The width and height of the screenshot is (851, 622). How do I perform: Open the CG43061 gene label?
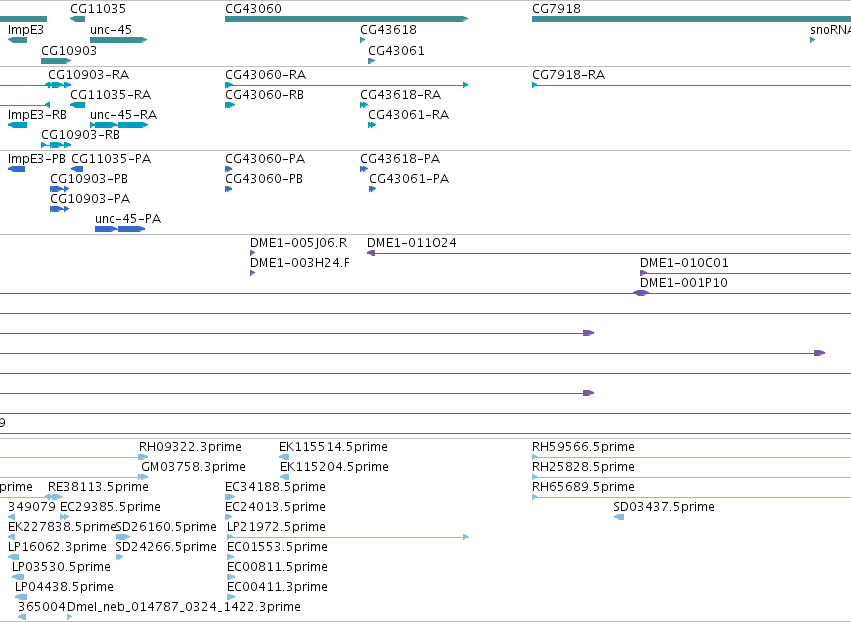pos(396,51)
